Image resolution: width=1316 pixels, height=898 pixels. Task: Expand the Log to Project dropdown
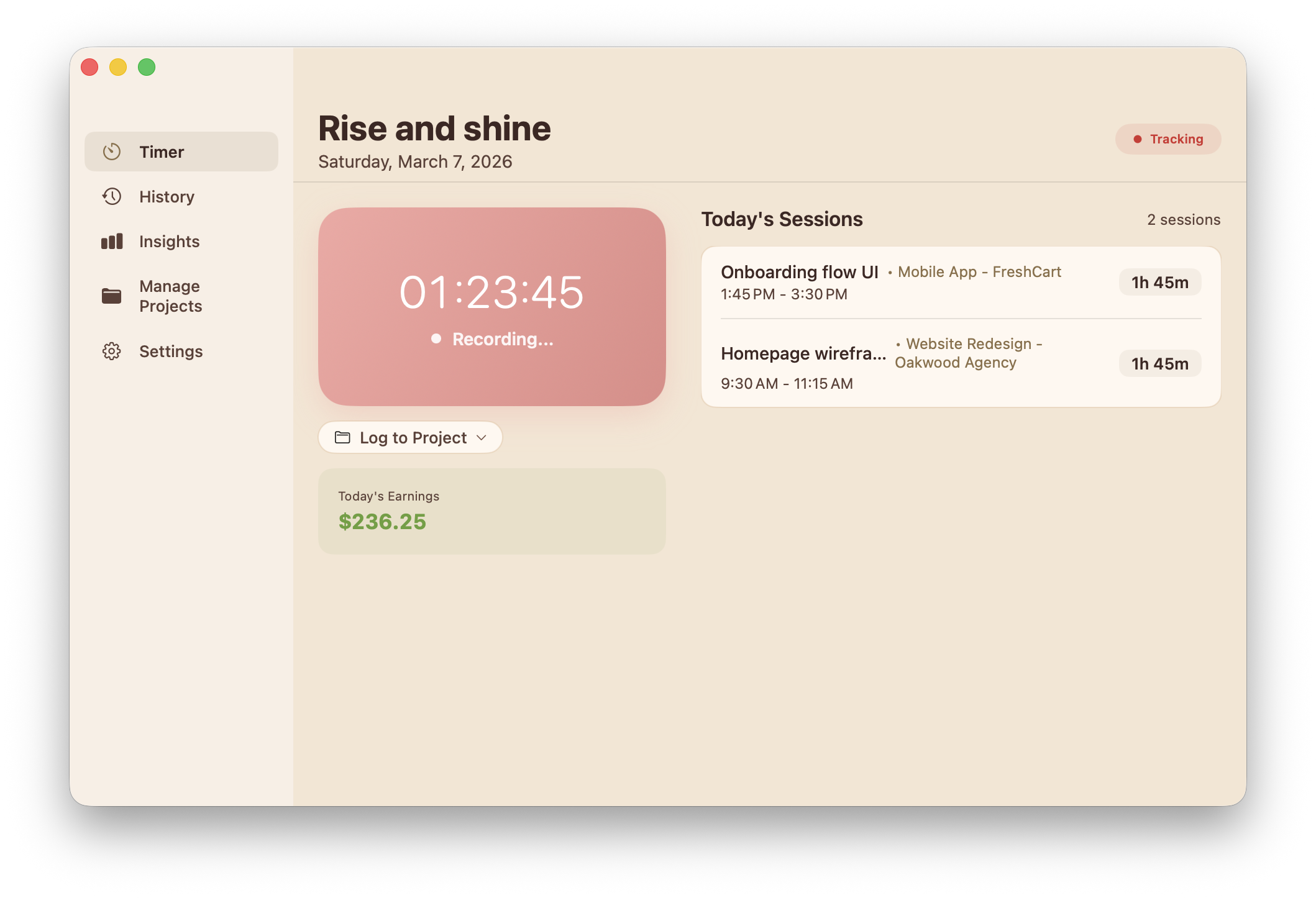pyautogui.click(x=409, y=437)
